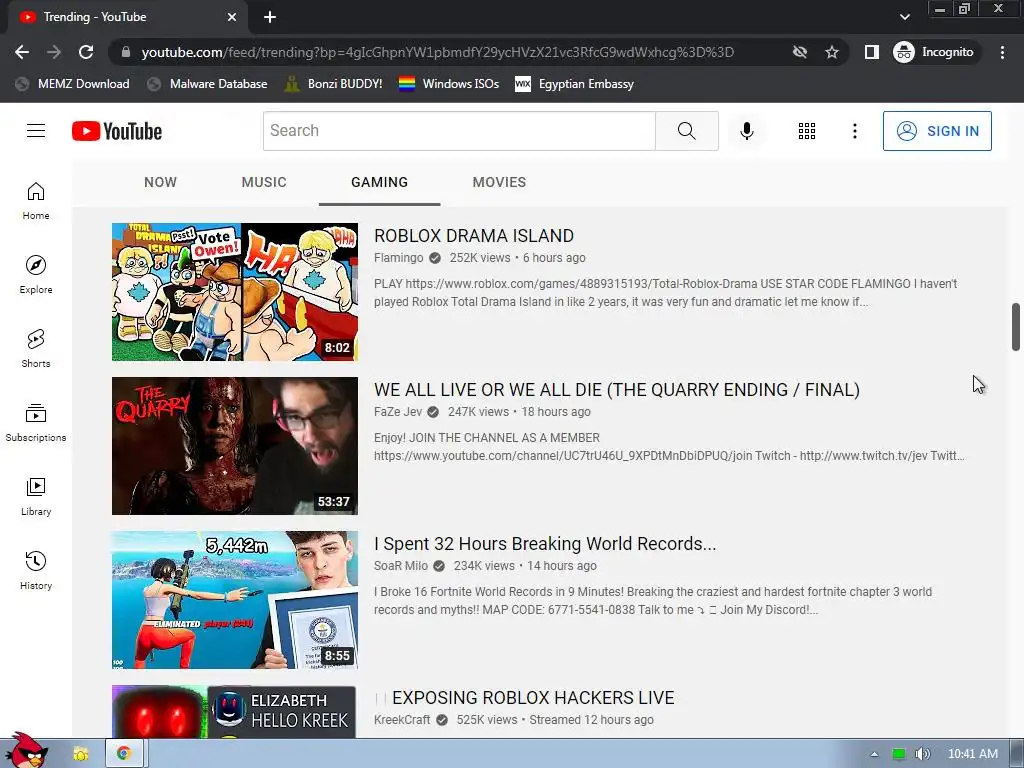Viewport: 1024px width, 768px height.
Task: Click the YouTube logo
Action: coord(117,131)
